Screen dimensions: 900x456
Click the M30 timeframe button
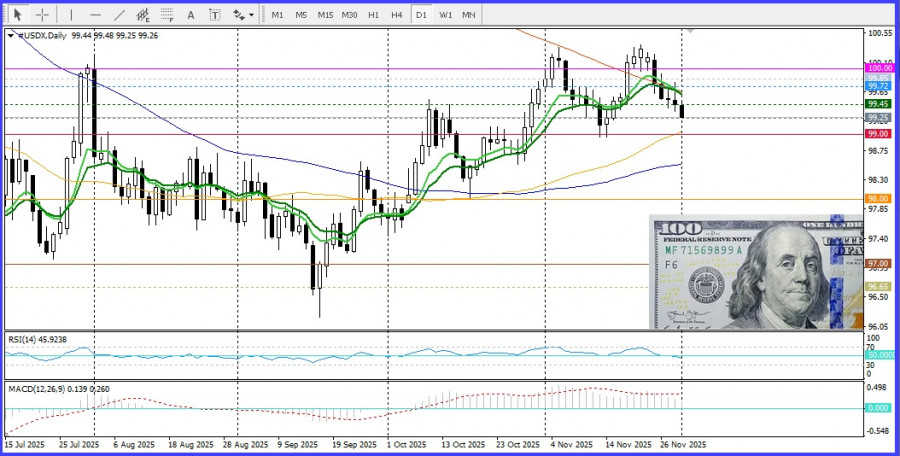[349, 15]
